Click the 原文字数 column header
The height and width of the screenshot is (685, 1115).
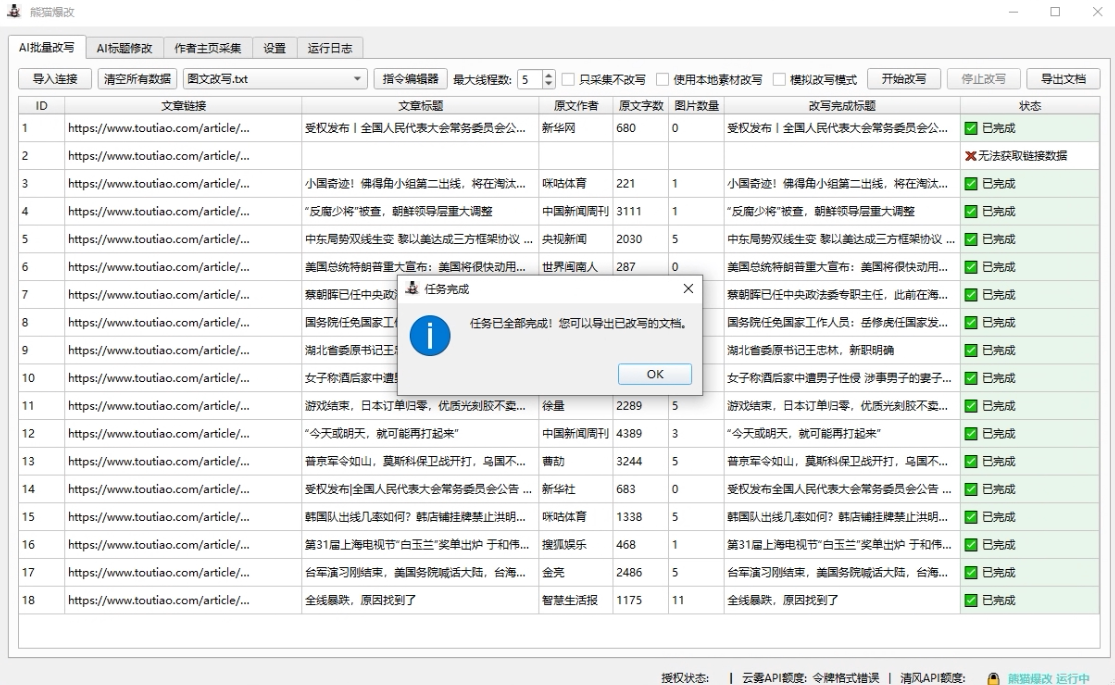(640, 105)
